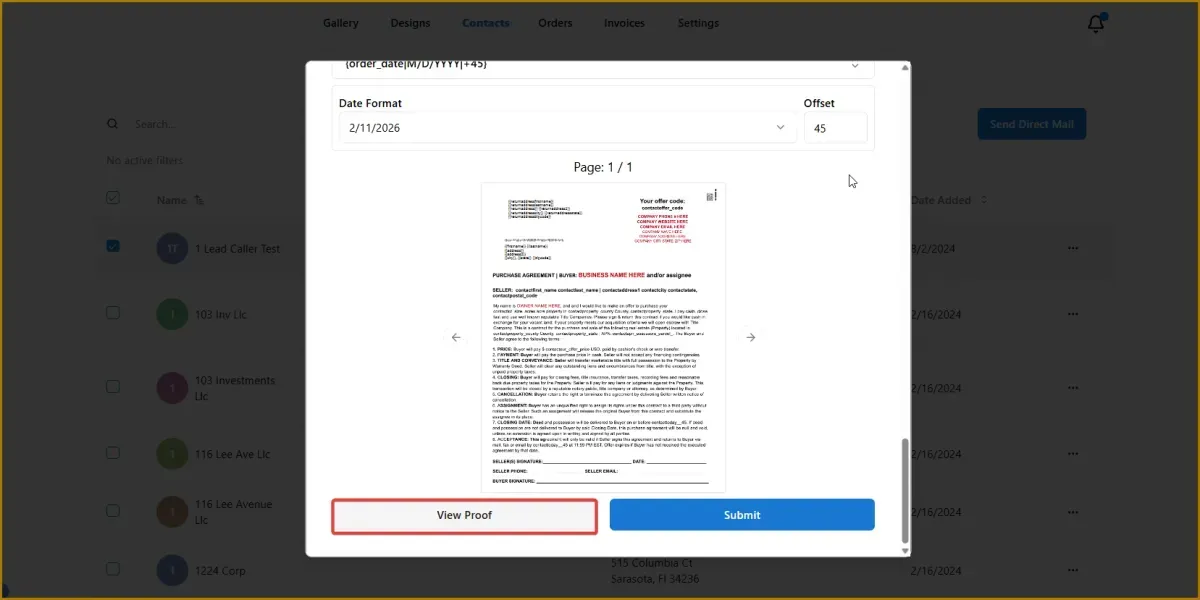Click the "No active filters" text
Image resolution: width=1200 pixels, height=600 pixels.
144,160
